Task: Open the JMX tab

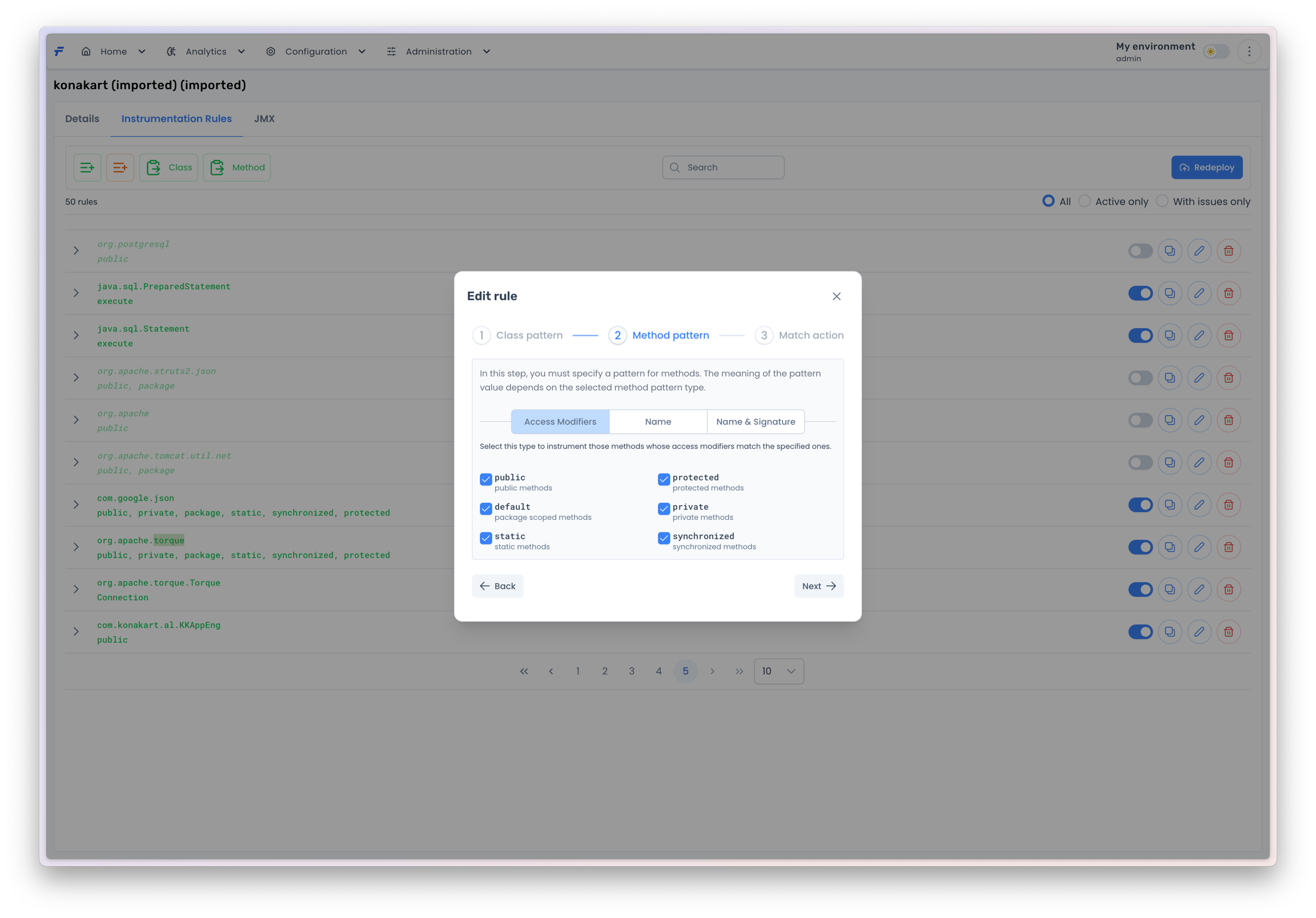Action: [264, 119]
